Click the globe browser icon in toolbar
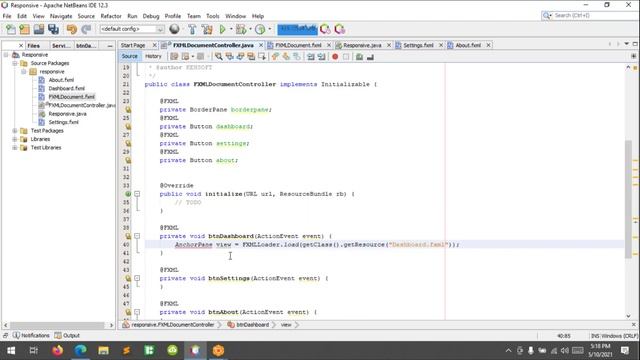Viewport: 640px width, 360px height. pyautogui.click(x=174, y=29)
